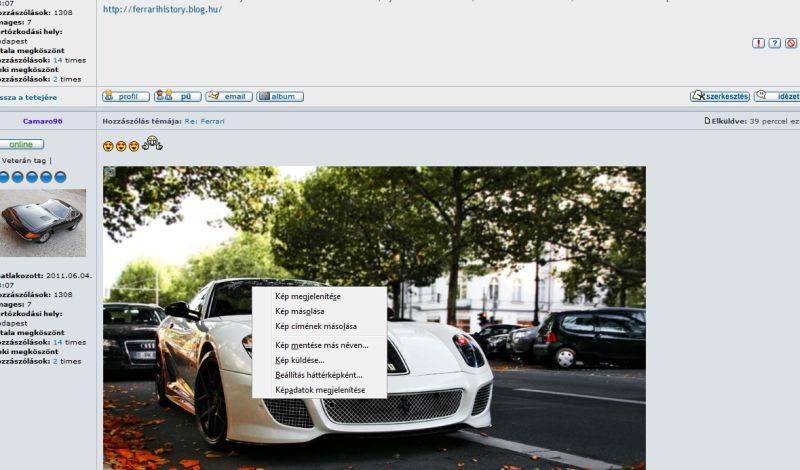
Task: Click the red delete post icon
Action: [790, 44]
